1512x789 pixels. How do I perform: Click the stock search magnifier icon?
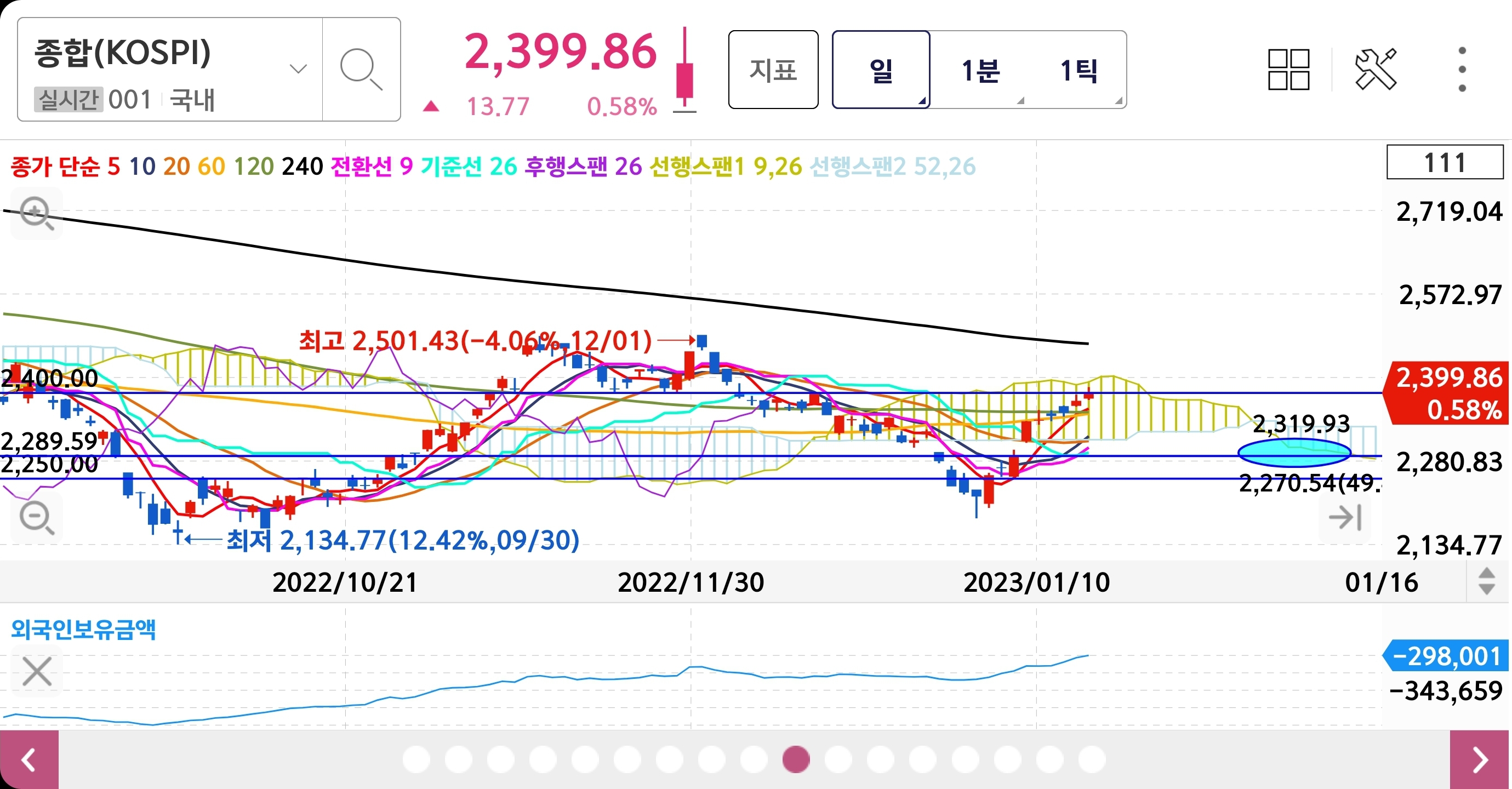(361, 69)
